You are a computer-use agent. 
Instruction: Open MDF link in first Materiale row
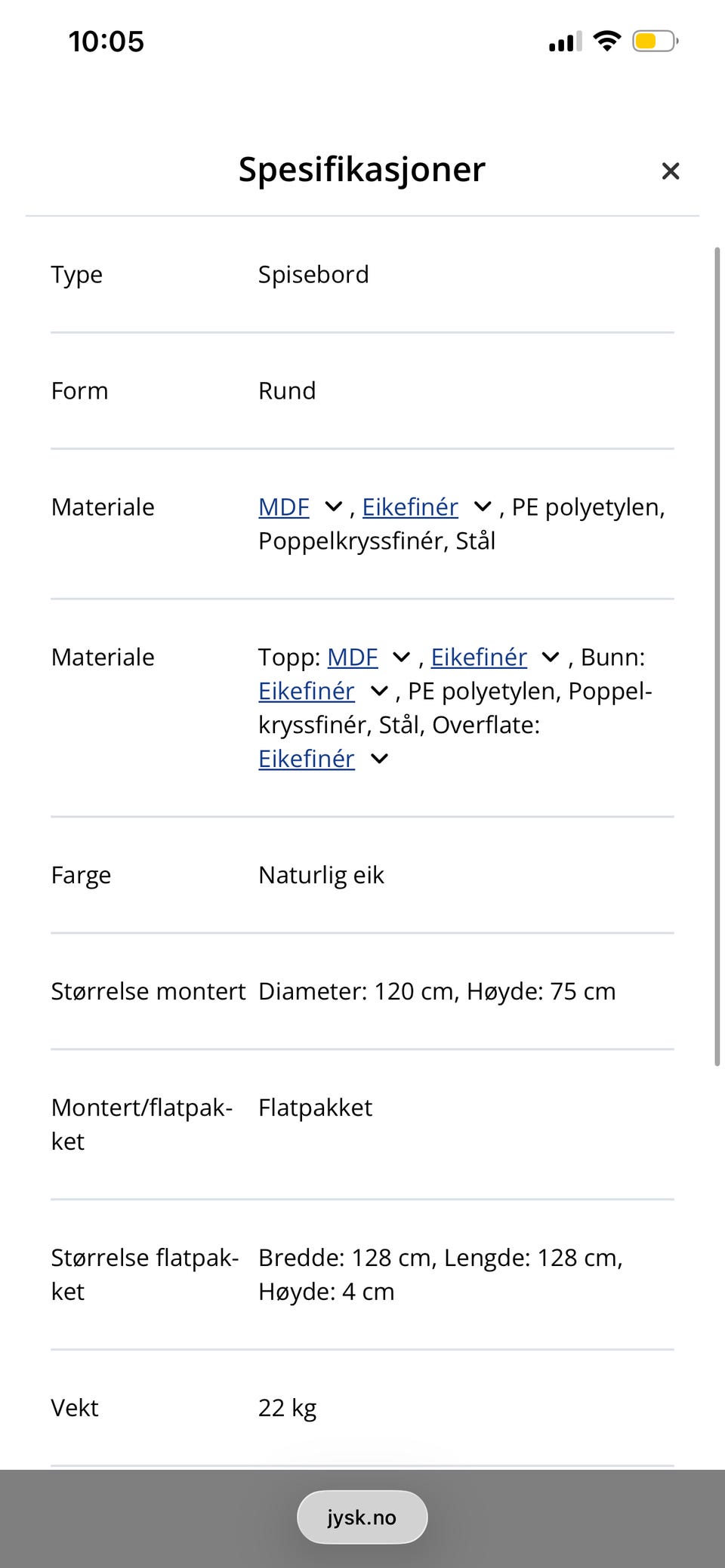pos(284,507)
